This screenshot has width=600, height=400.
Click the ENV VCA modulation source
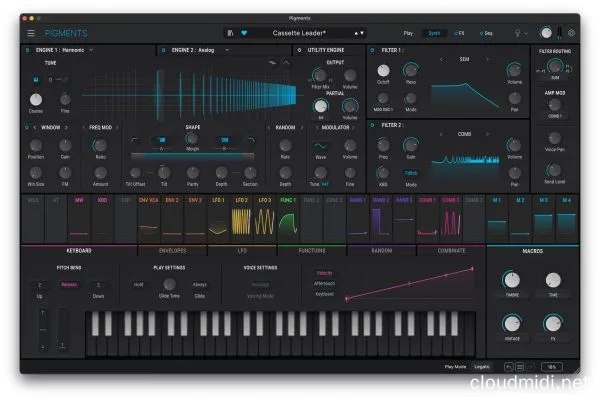coord(145,199)
